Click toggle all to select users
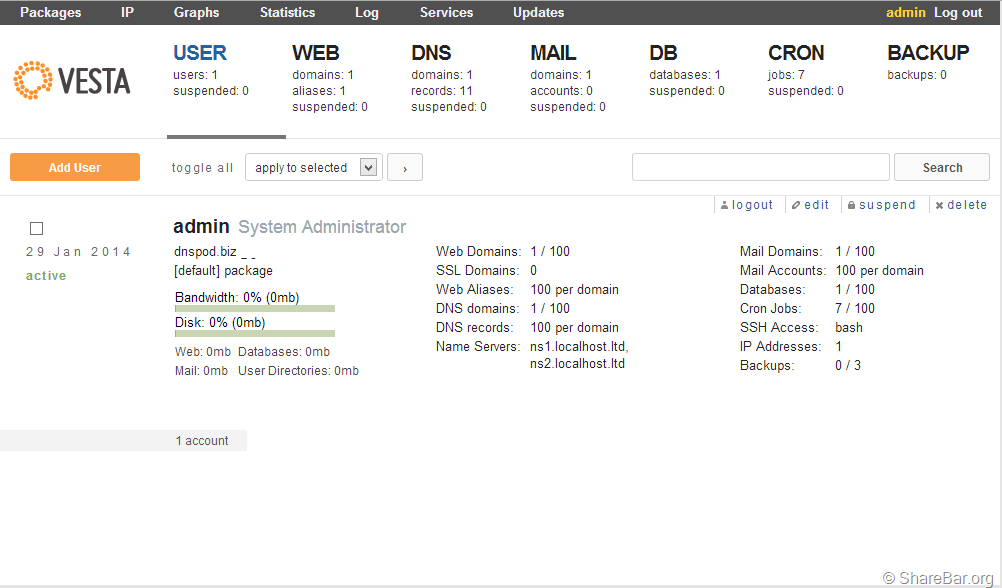The width and height of the screenshot is (1002, 588). pyautogui.click(x=202, y=168)
